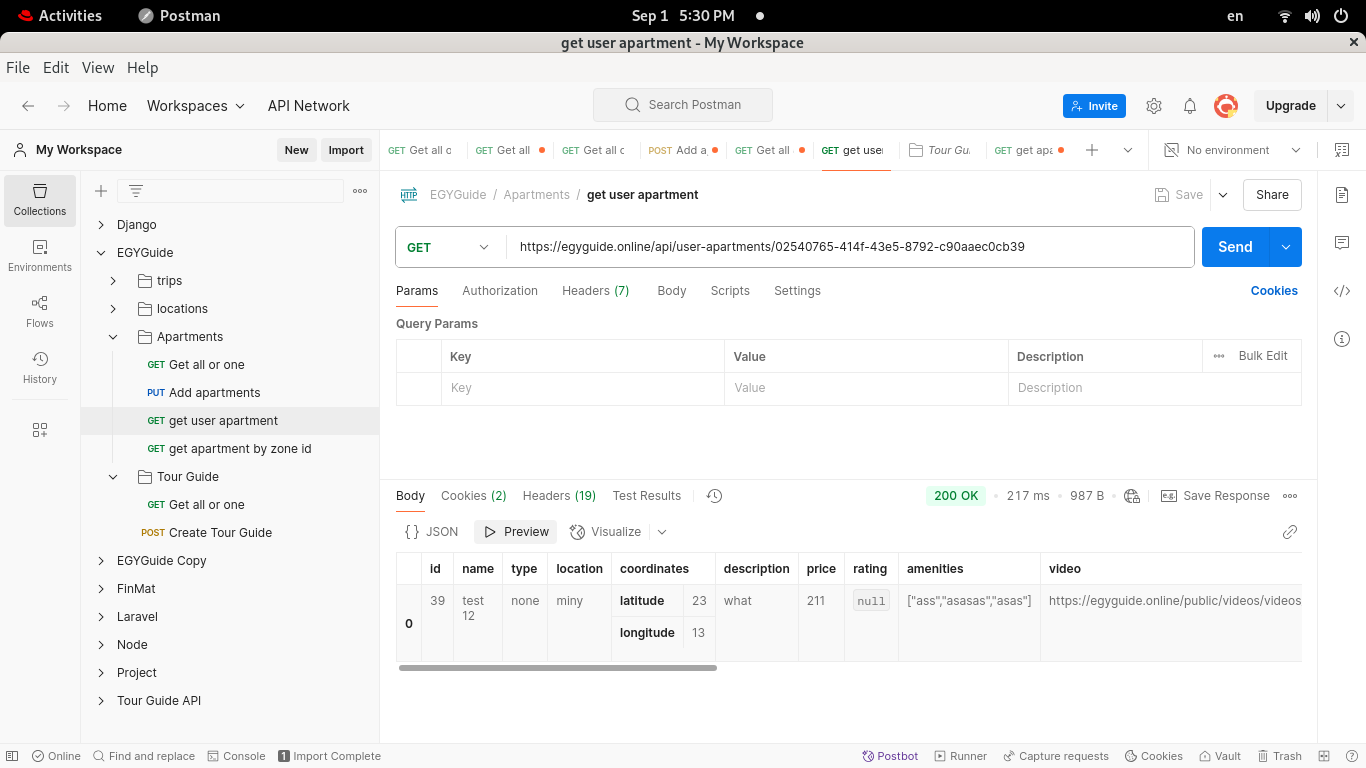The image size is (1366, 768).
Task: Open the Workspaces dropdown
Action: 195,106
